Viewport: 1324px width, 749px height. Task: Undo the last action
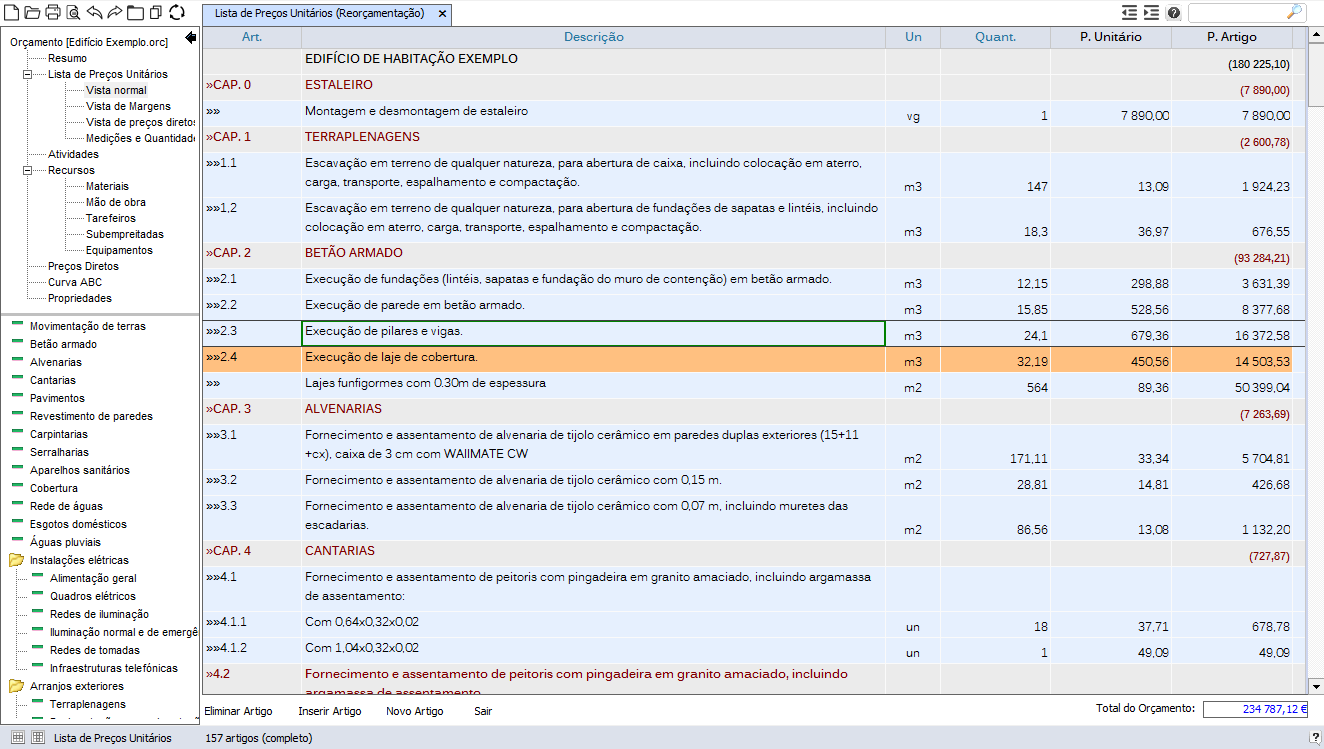click(x=94, y=13)
